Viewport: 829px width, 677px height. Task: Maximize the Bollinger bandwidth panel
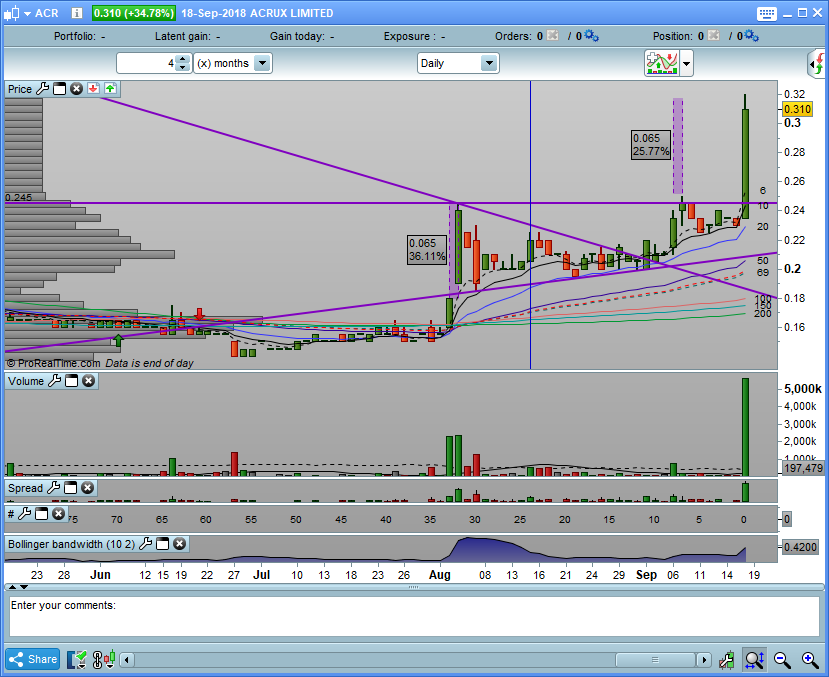[162, 544]
